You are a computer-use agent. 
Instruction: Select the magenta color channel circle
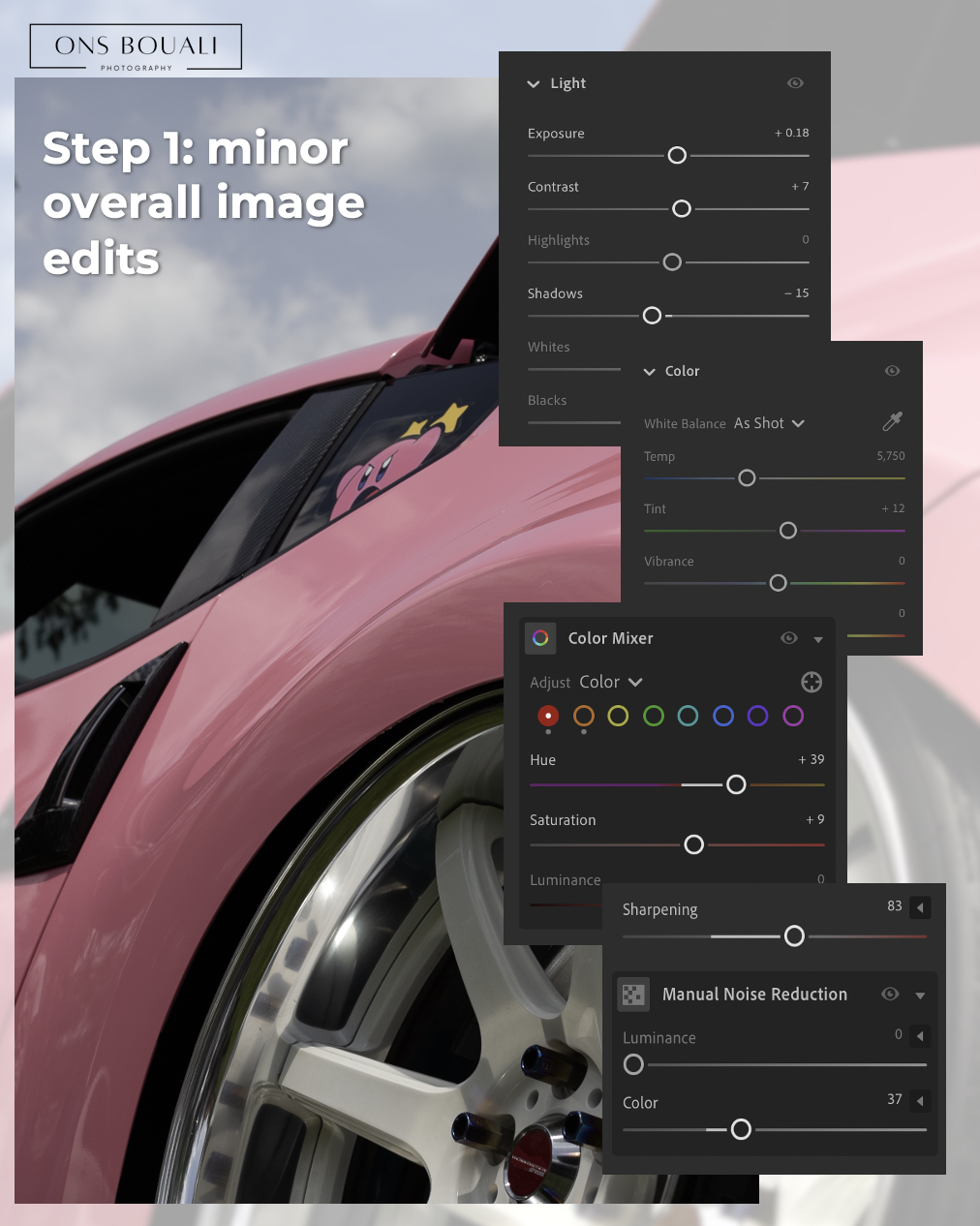(793, 716)
